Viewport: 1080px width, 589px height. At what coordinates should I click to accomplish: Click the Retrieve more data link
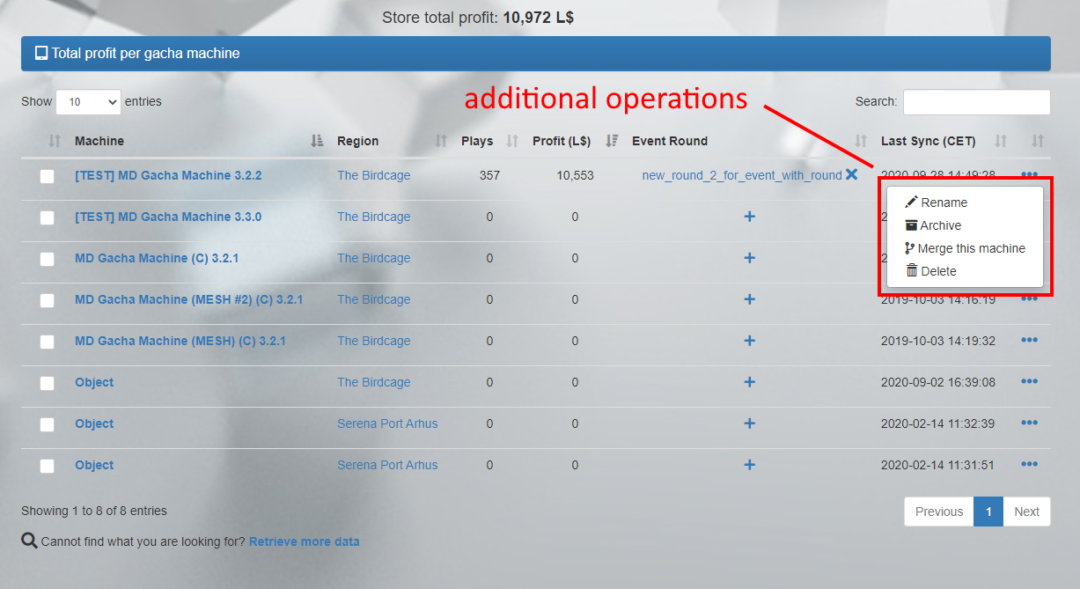click(x=304, y=542)
